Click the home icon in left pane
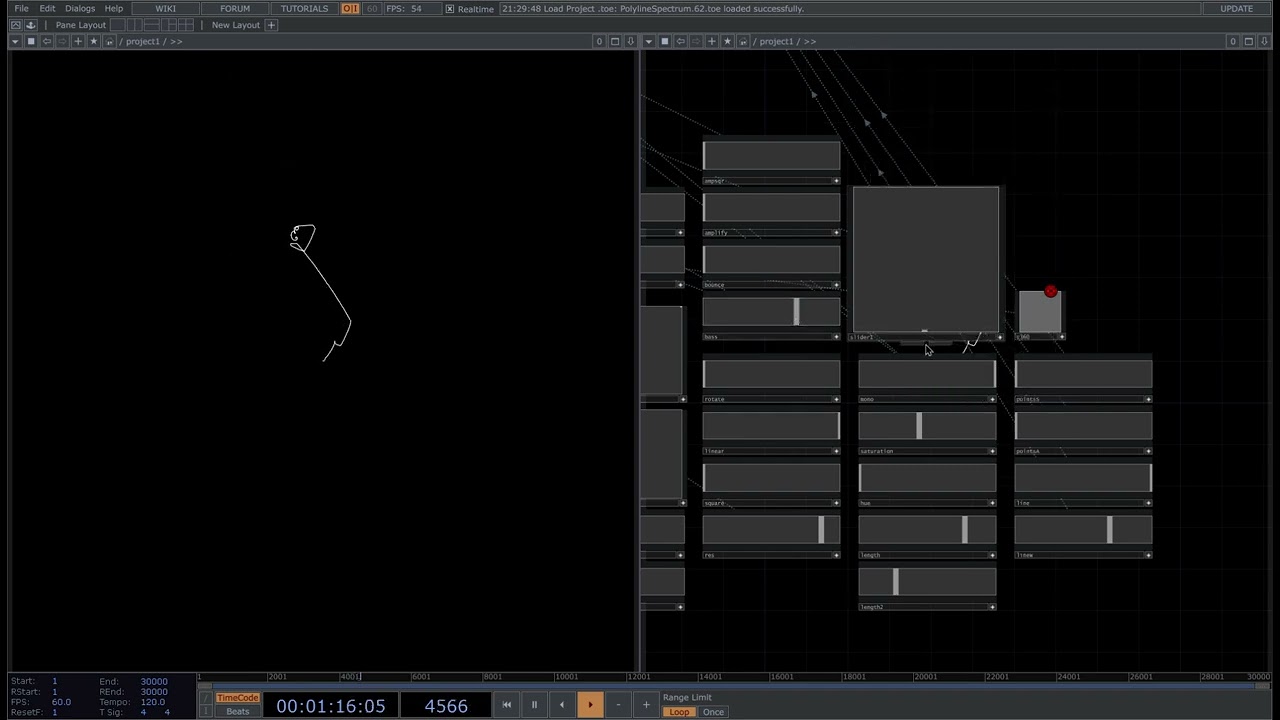1280x720 pixels. (109, 41)
